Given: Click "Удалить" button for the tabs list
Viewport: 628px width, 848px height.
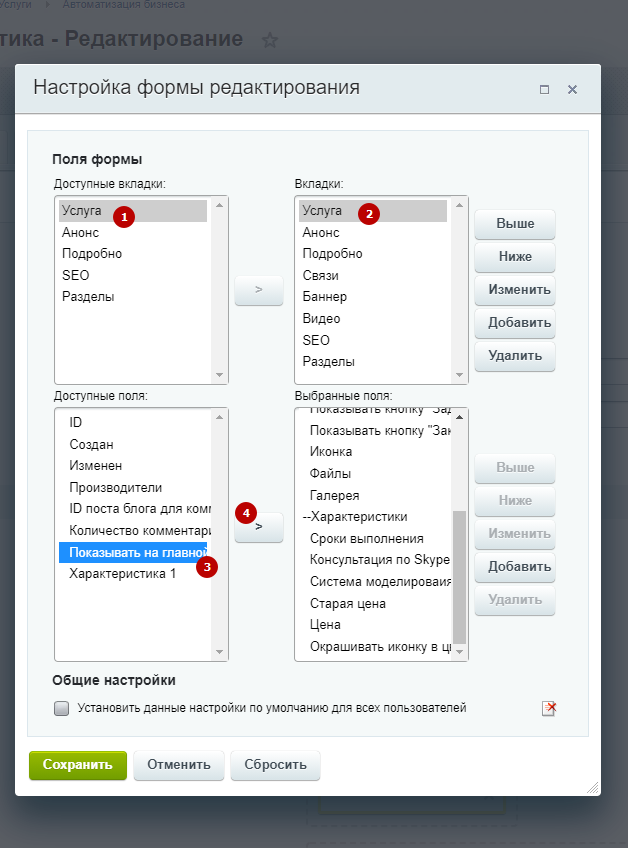Looking at the screenshot, I should click(514, 355).
